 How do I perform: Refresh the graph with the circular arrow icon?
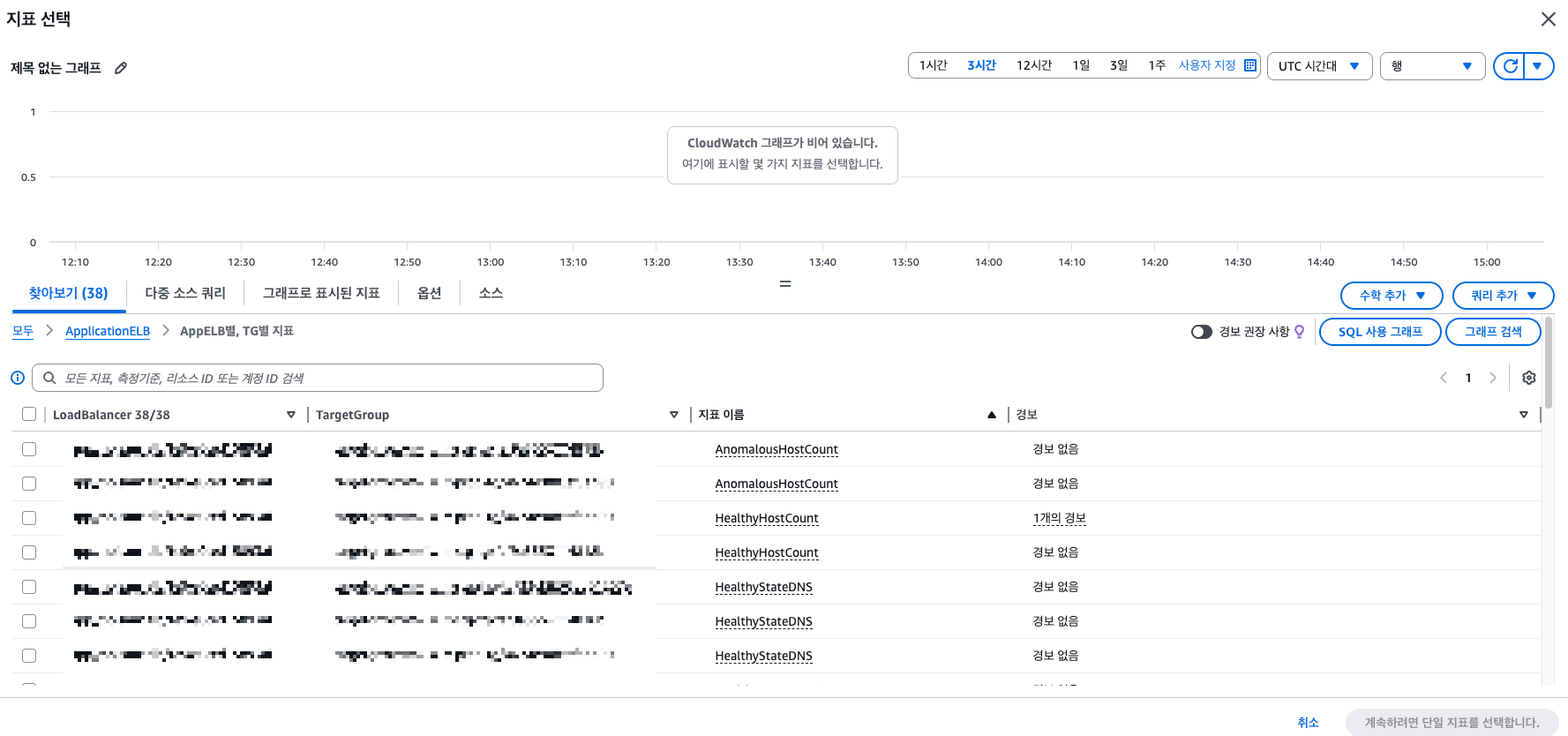pos(1510,66)
